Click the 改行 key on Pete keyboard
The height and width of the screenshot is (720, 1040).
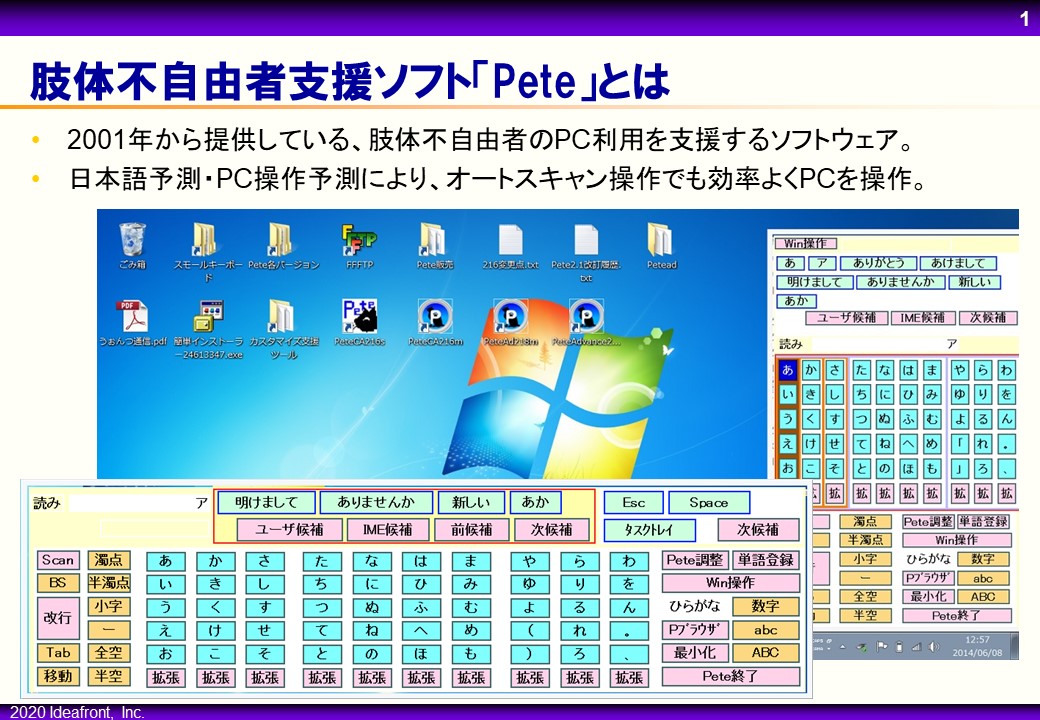coord(58,618)
